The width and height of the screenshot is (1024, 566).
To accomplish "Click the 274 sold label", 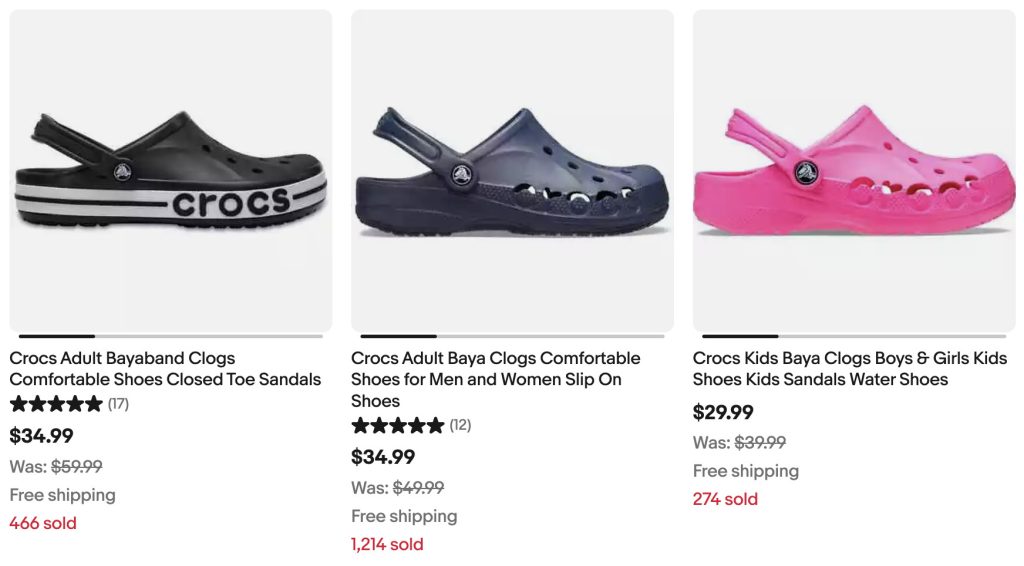I will [725, 499].
